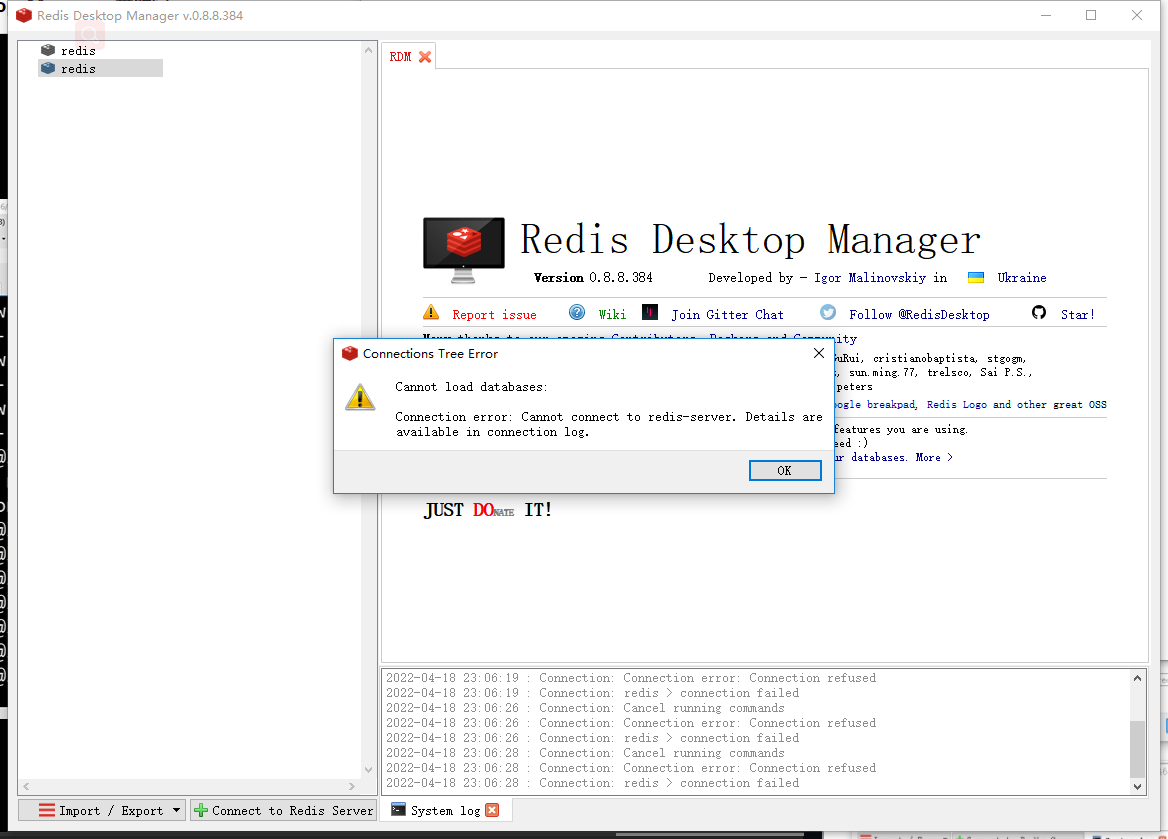Open the Ukraine link

(1022, 278)
